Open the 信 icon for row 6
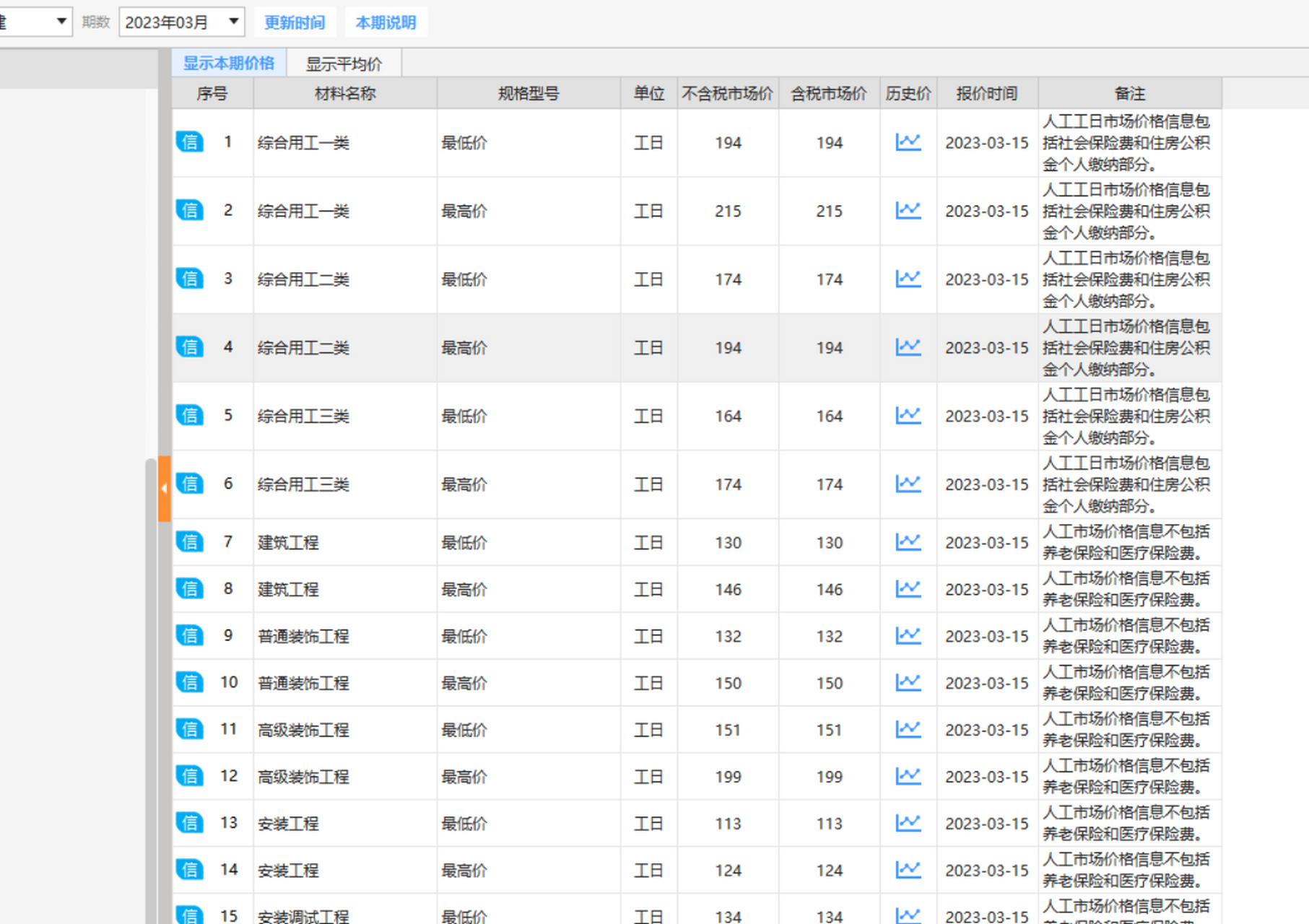The width and height of the screenshot is (1309, 924). click(x=190, y=483)
